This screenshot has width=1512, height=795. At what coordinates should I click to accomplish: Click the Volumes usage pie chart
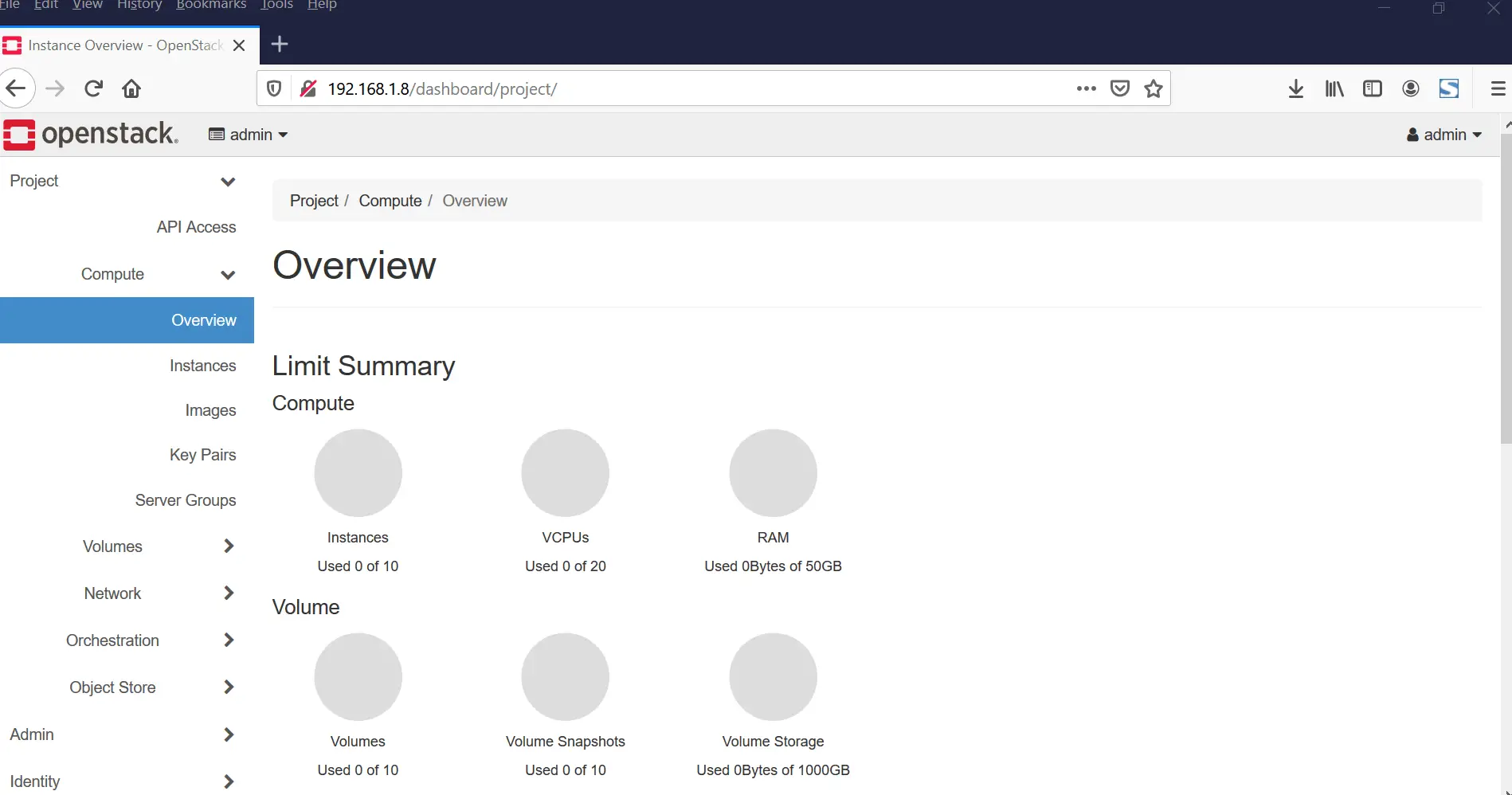358,677
